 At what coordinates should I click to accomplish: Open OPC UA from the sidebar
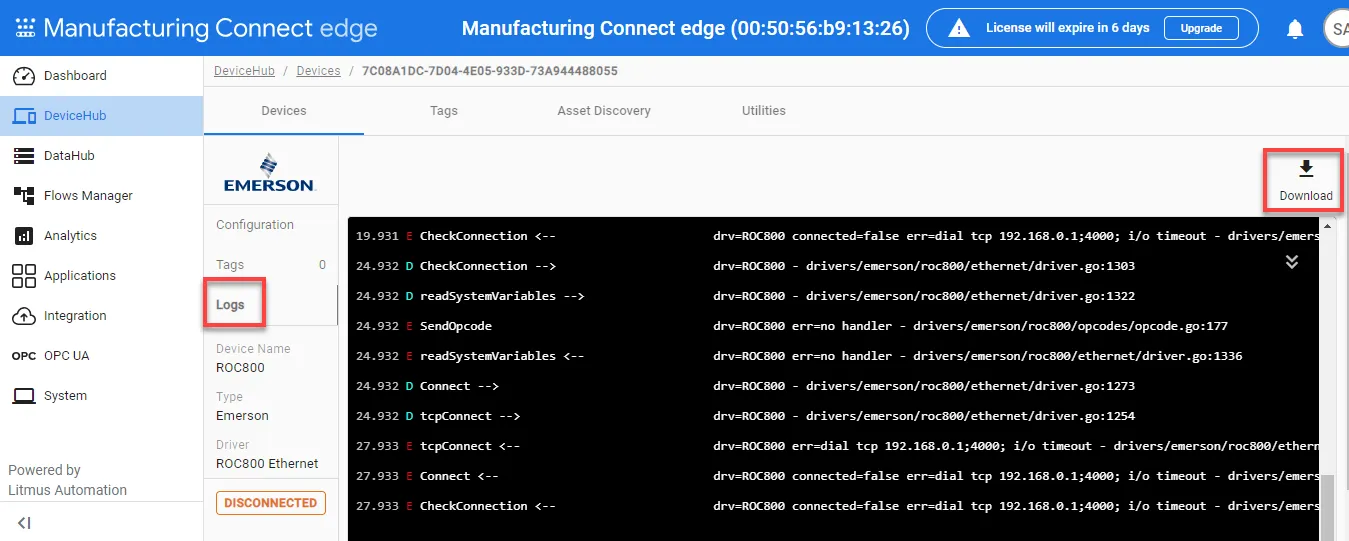click(102, 356)
